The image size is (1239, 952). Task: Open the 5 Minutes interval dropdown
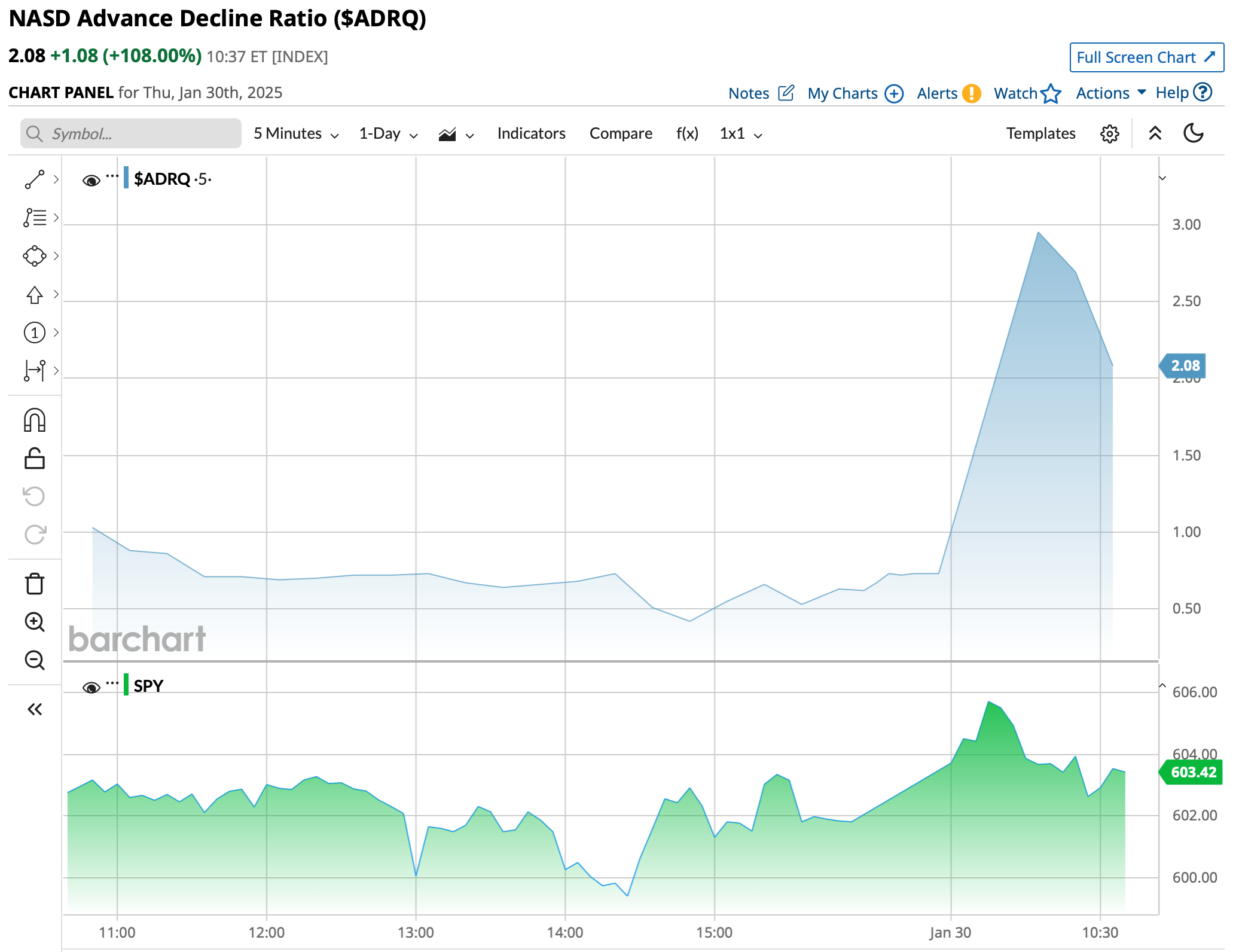296,133
